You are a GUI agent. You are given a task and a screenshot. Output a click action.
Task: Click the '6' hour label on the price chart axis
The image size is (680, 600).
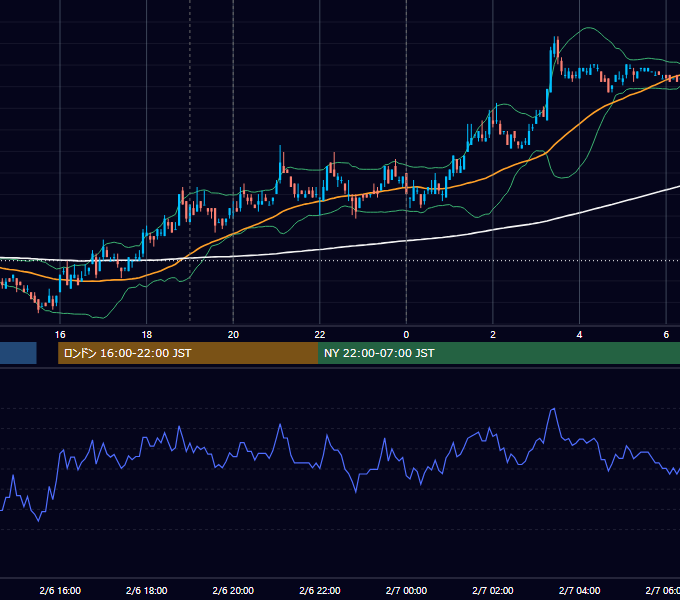666,334
